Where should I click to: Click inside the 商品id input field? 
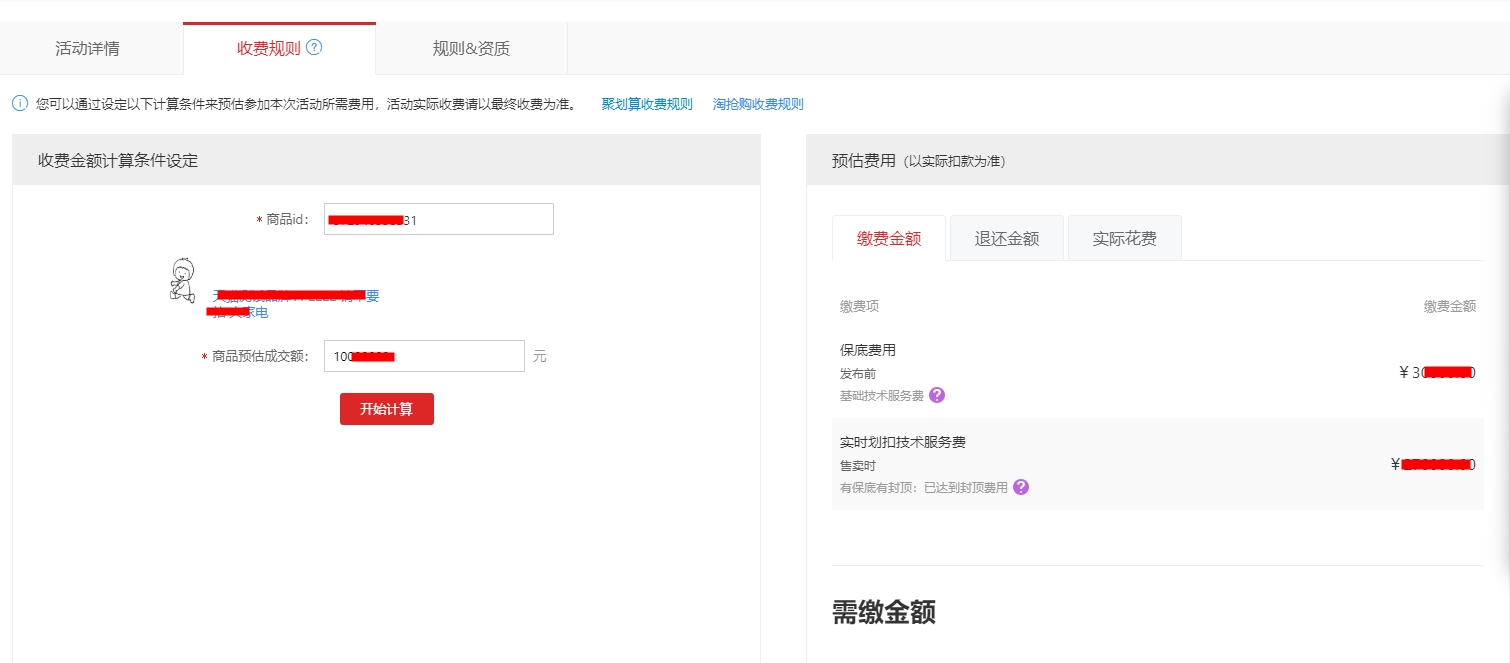coord(438,219)
